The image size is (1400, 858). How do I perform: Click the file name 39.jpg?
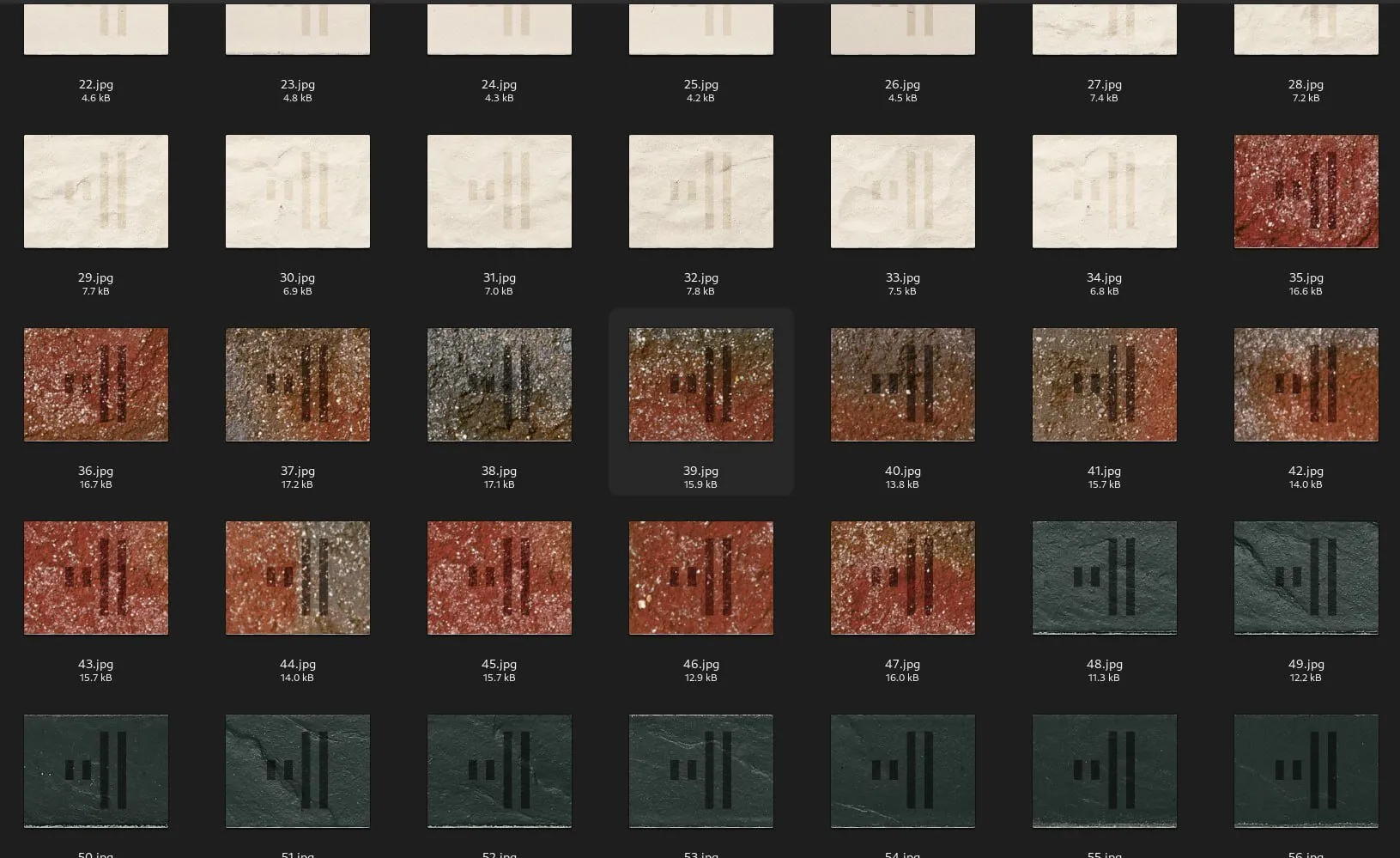point(701,471)
